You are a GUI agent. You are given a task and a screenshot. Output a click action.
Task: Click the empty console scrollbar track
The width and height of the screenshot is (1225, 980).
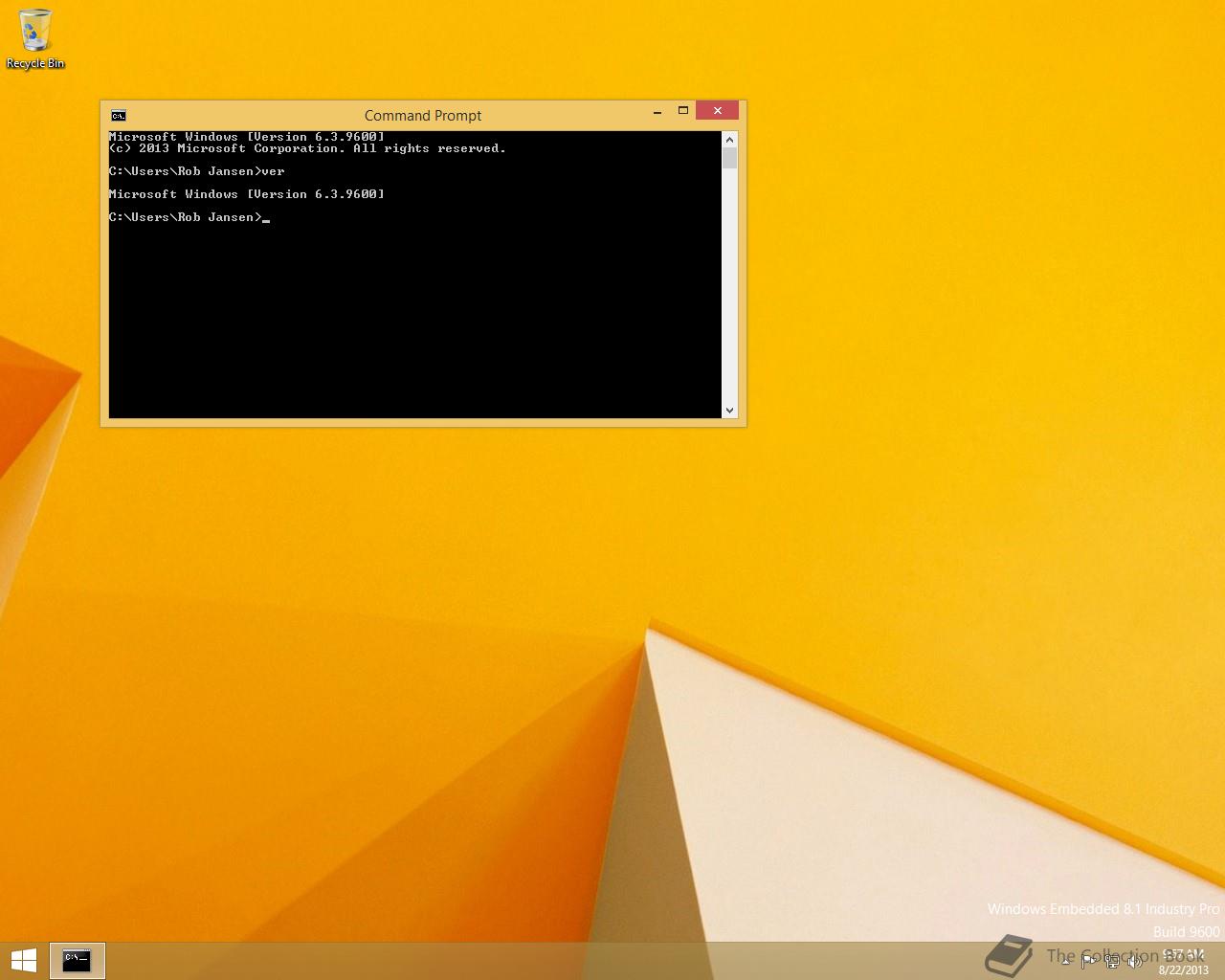click(x=729, y=287)
